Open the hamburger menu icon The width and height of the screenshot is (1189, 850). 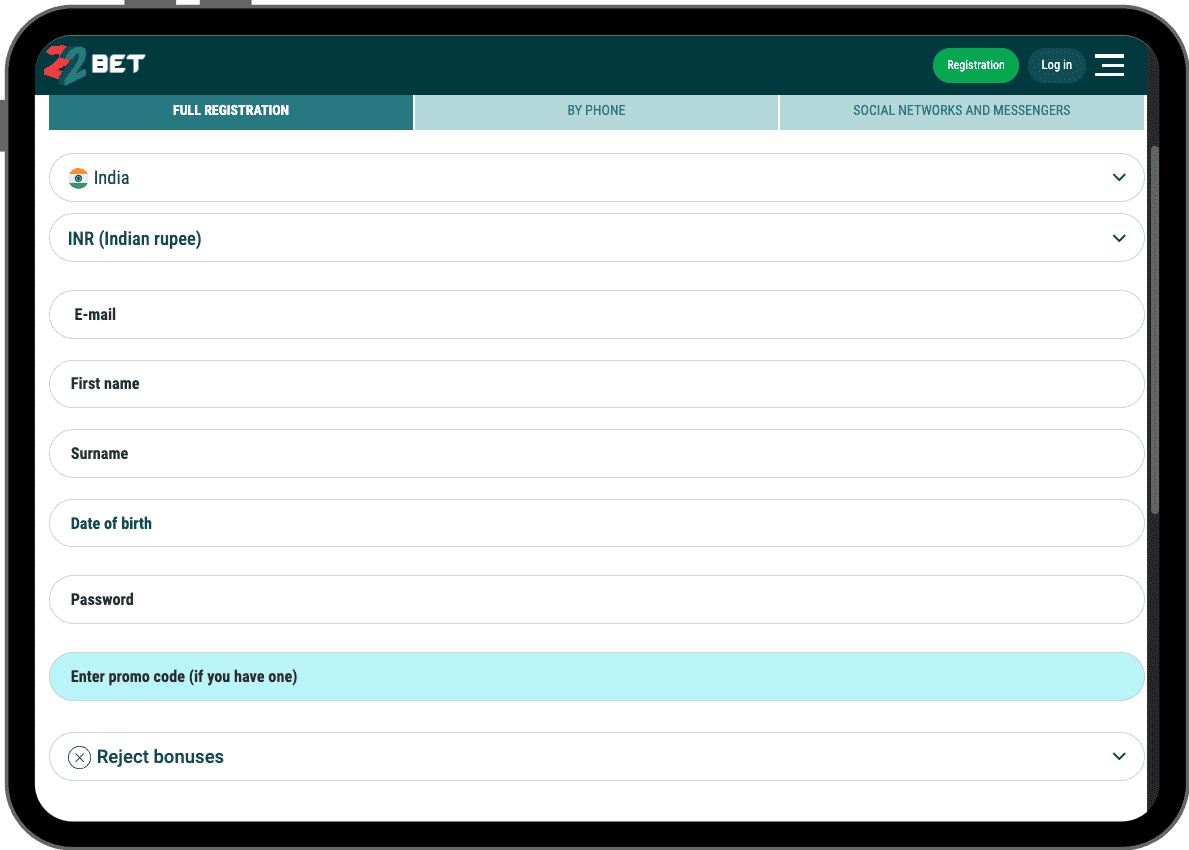(x=1109, y=65)
